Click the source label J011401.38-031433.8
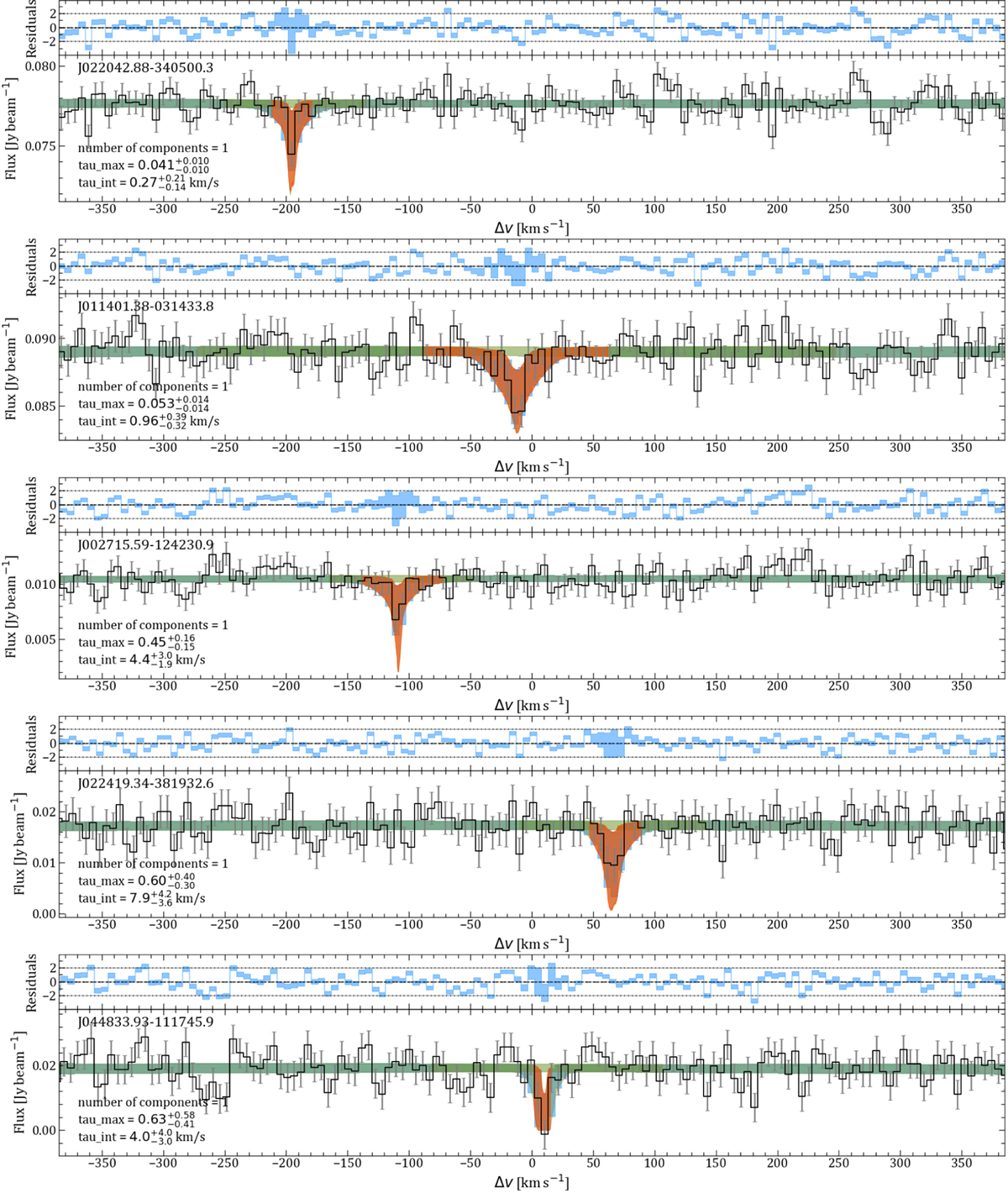The height and width of the screenshot is (1193, 1008). 144,307
